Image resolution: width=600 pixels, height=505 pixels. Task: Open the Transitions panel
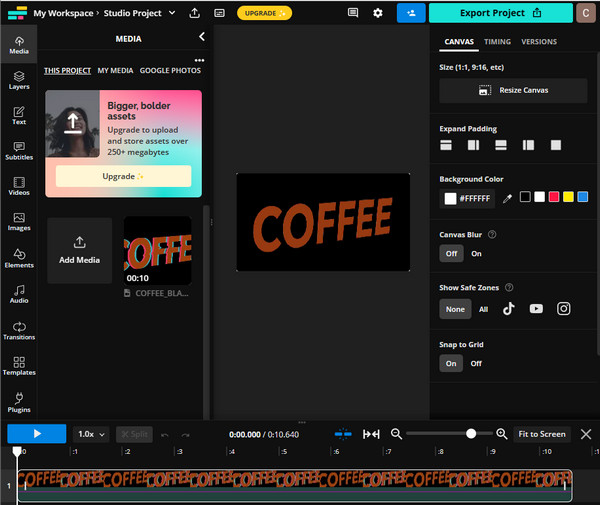19,331
